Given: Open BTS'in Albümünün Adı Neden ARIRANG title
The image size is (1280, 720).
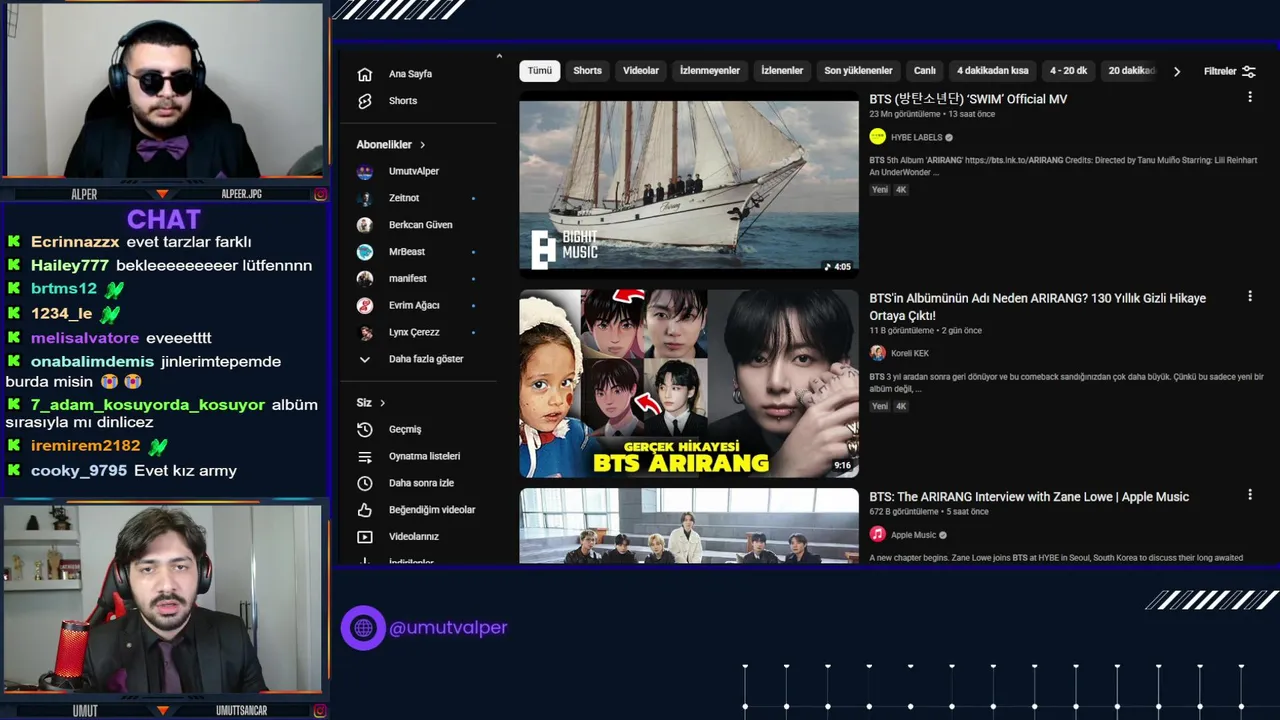Looking at the screenshot, I should tap(1037, 307).
